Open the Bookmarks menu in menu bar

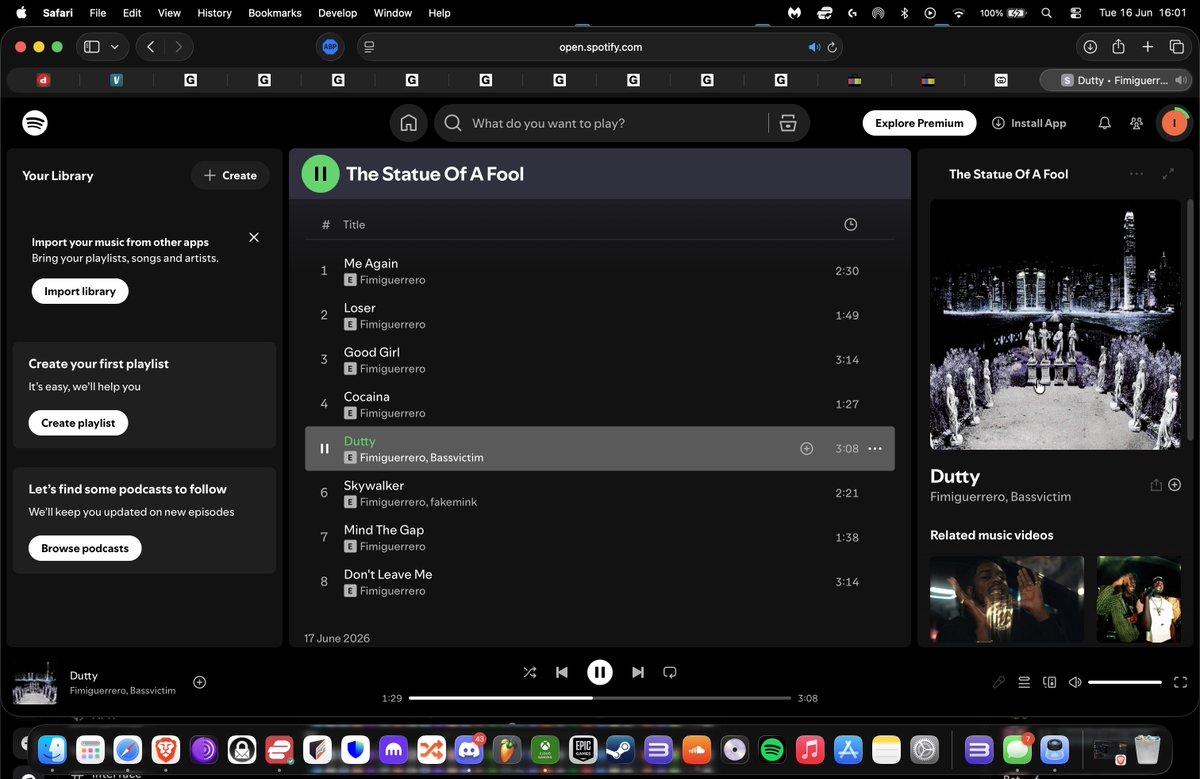point(275,13)
